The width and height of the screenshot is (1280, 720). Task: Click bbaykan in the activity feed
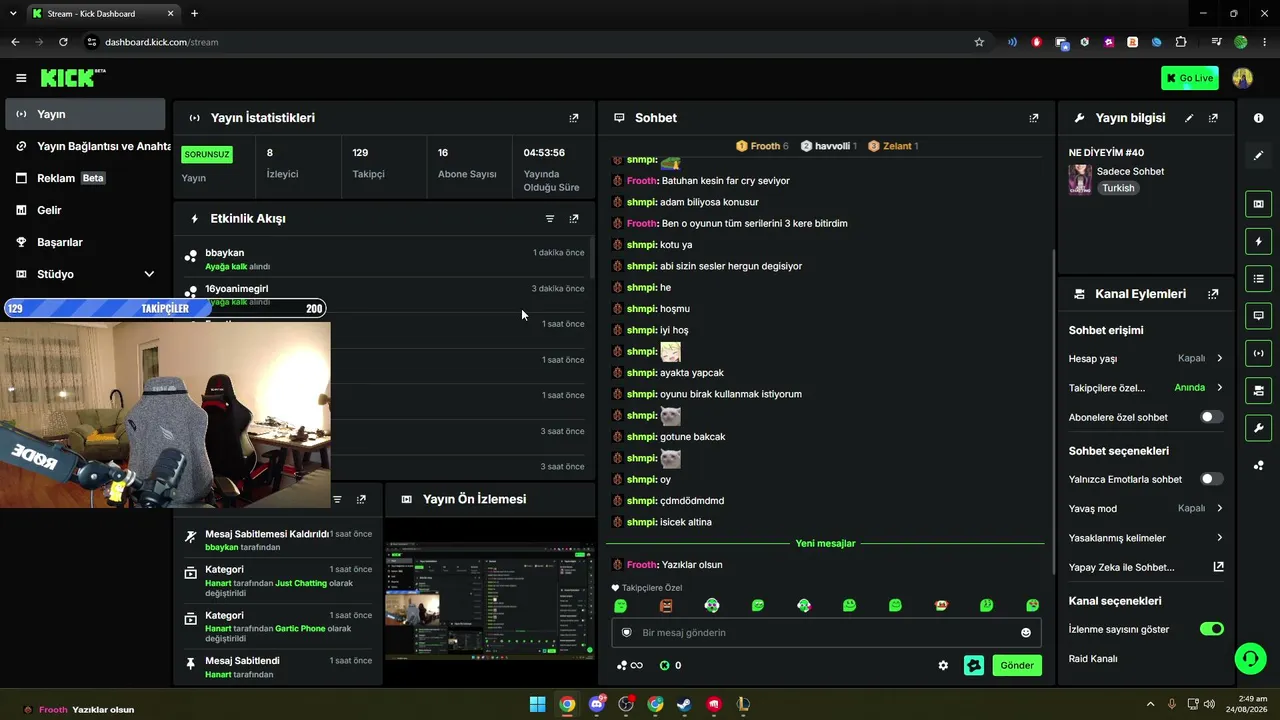click(x=225, y=253)
